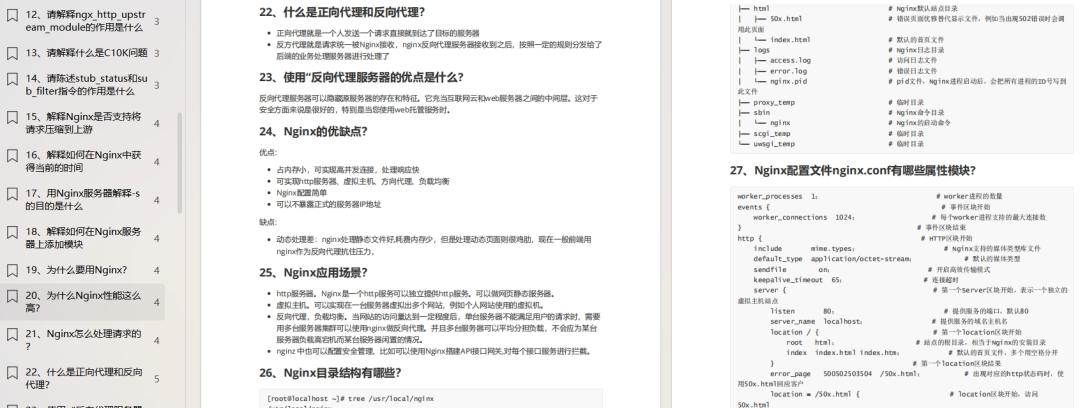
Task: Go to outline entry 15、解释Nginx是否支持将请求压缩到上游
Action: click(83, 123)
